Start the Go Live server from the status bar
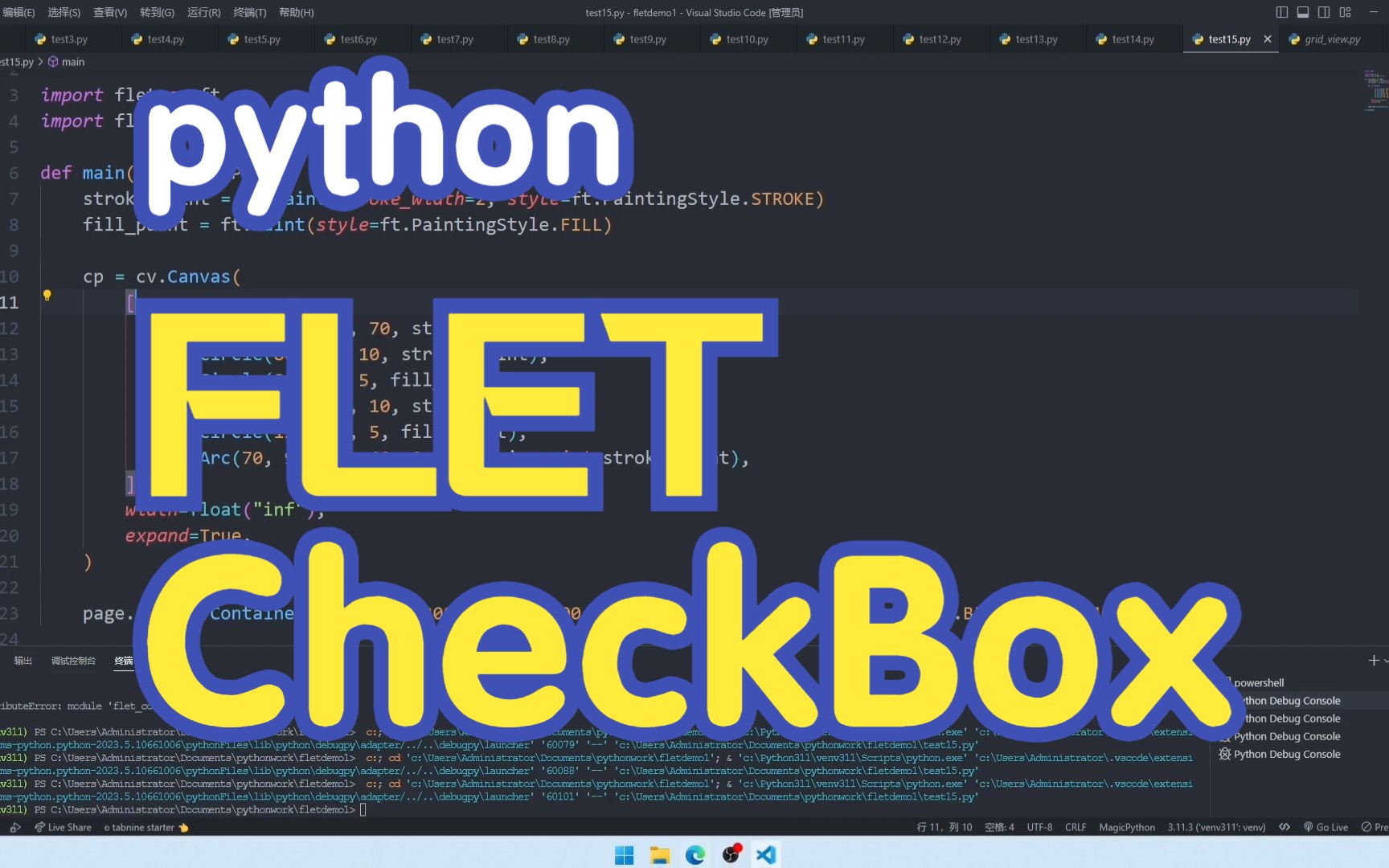Viewport: 1389px width, 868px height. [x=1325, y=827]
